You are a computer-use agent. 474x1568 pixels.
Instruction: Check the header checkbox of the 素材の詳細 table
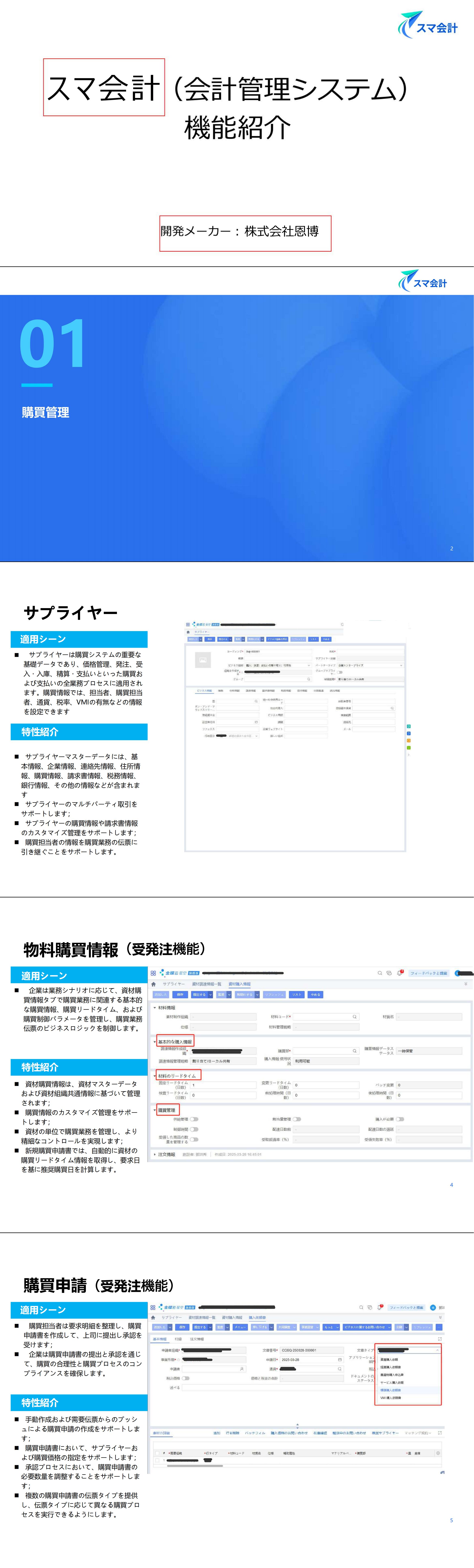158,1453
